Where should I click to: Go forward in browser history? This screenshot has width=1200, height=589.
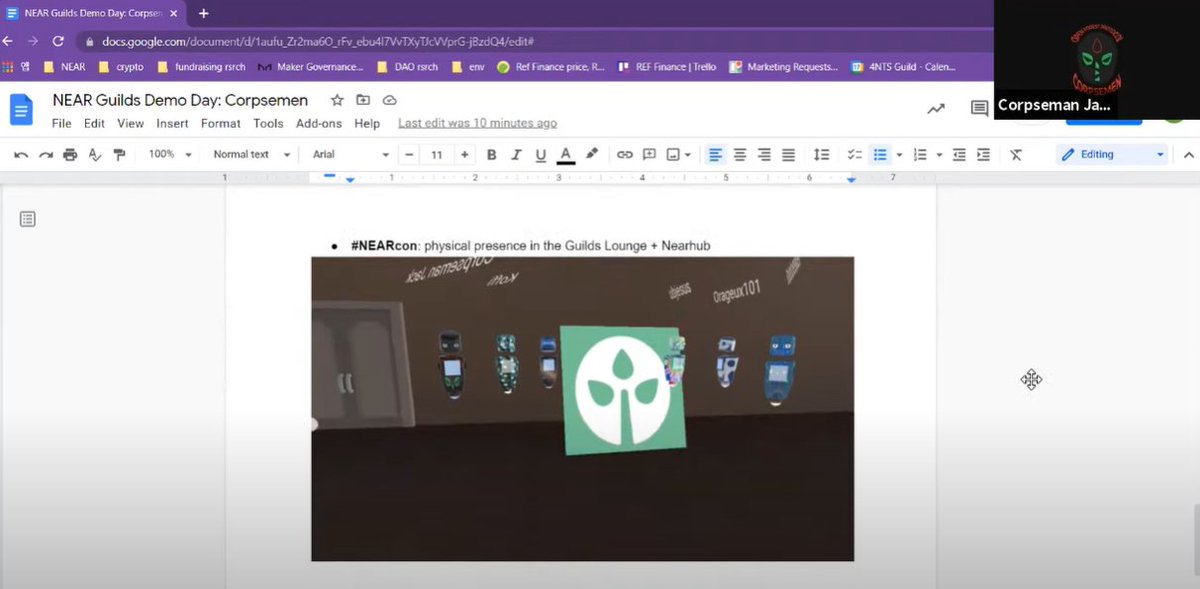point(33,41)
